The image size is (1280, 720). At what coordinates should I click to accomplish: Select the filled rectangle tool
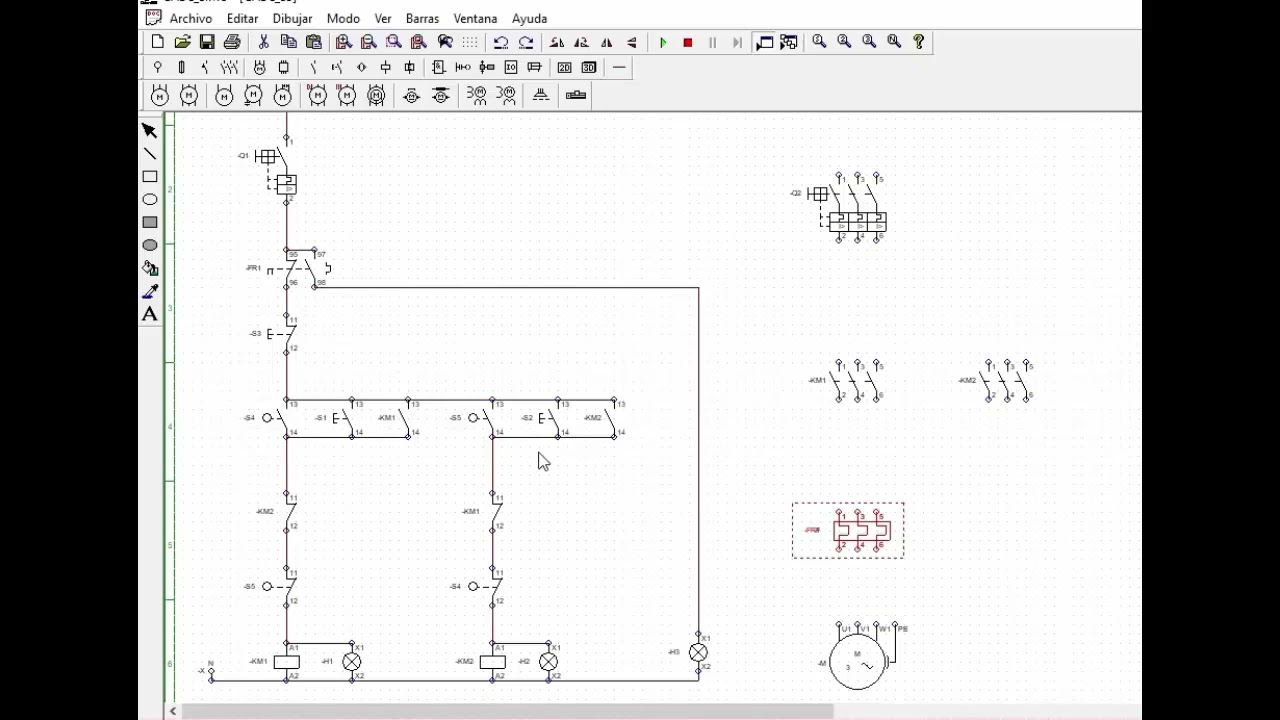[x=150, y=222]
